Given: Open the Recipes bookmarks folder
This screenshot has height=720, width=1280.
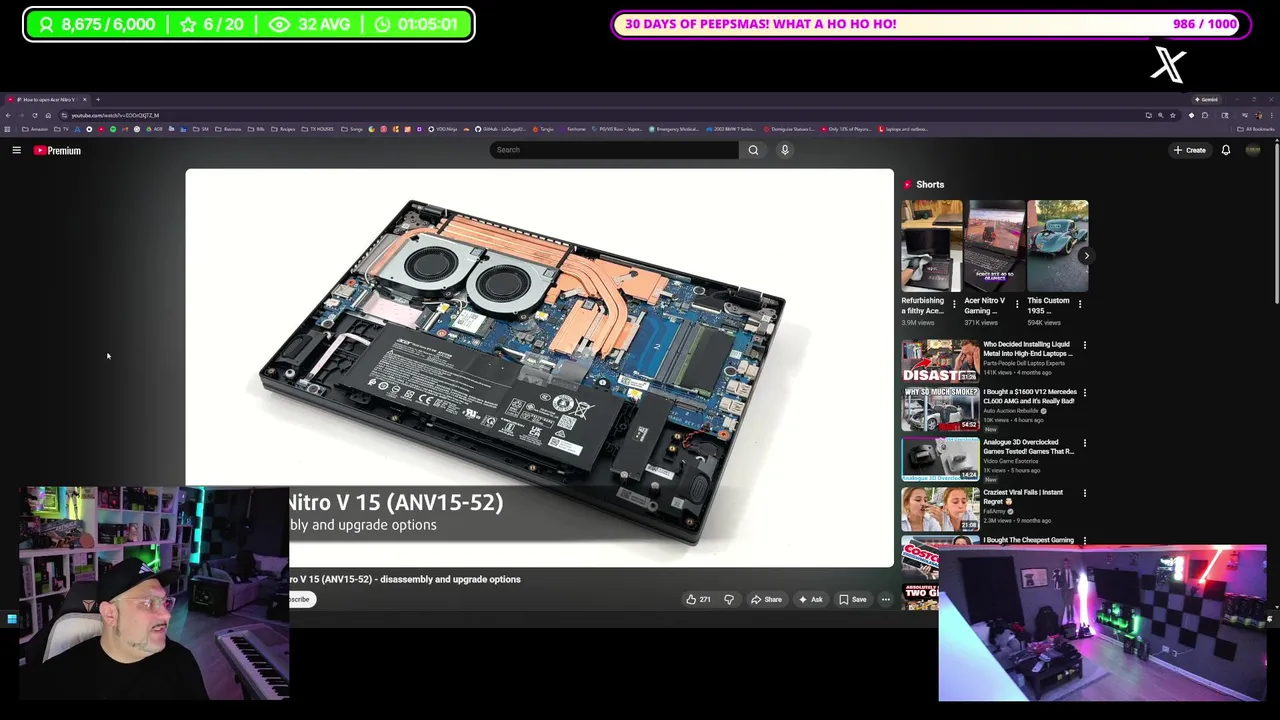Looking at the screenshot, I should [x=284, y=129].
